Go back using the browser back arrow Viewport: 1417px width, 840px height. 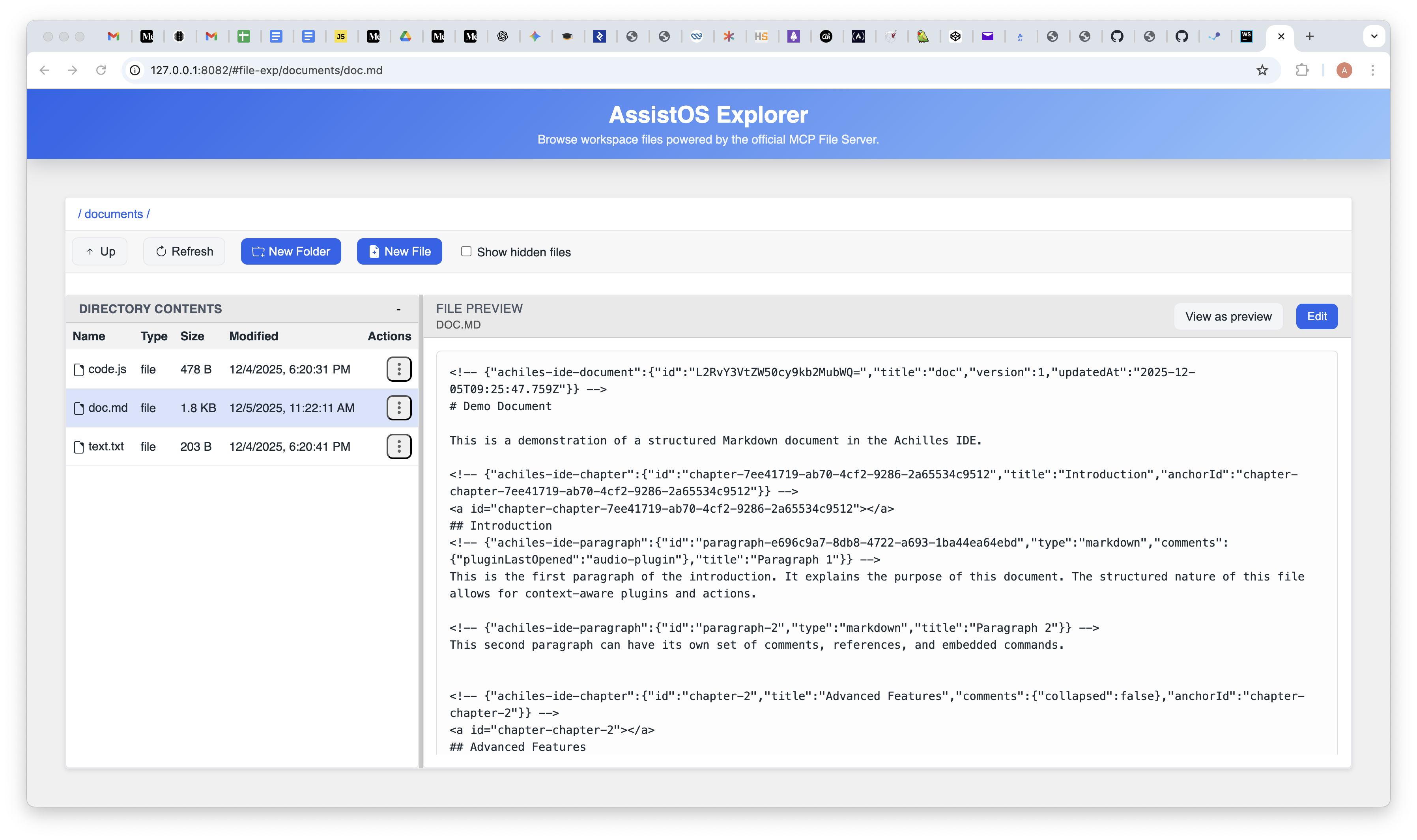[x=45, y=70]
